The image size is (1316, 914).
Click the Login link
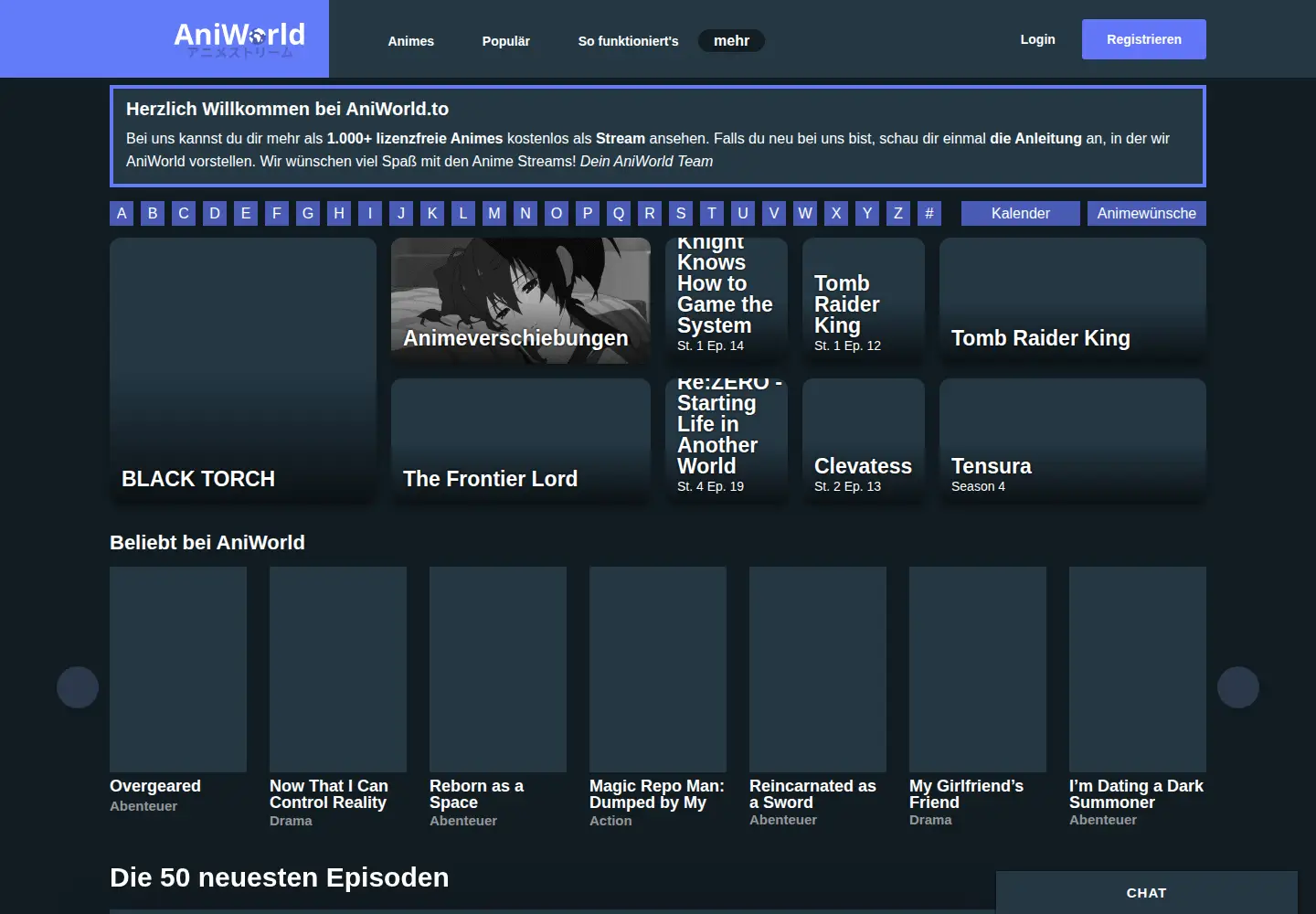pyautogui.click(x=1038, y=39)
